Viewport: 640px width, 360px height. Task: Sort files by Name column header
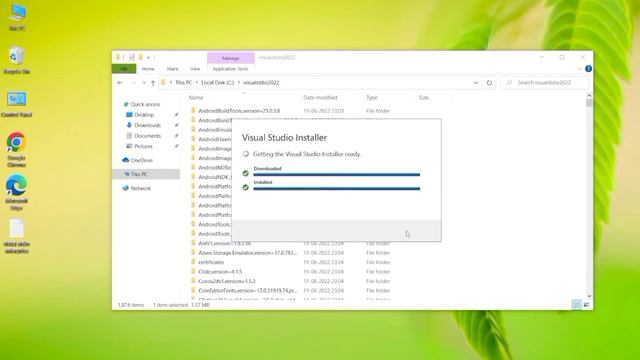[196, 98]
